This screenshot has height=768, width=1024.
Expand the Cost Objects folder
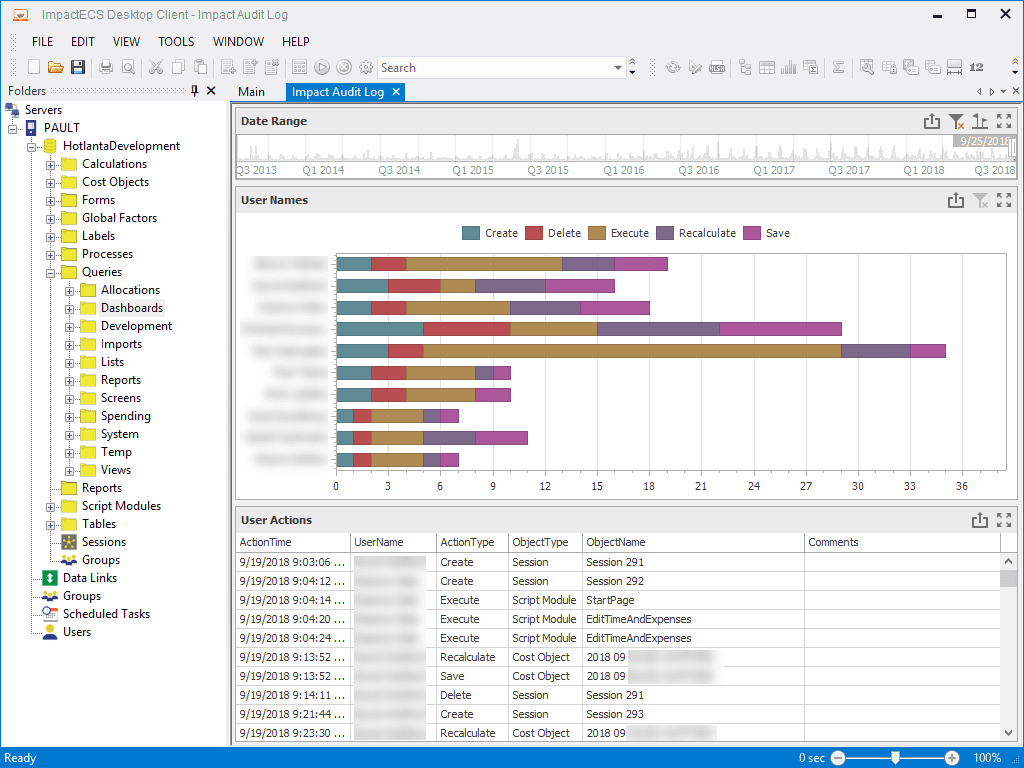pyautogui.click(x=50, y=183)
